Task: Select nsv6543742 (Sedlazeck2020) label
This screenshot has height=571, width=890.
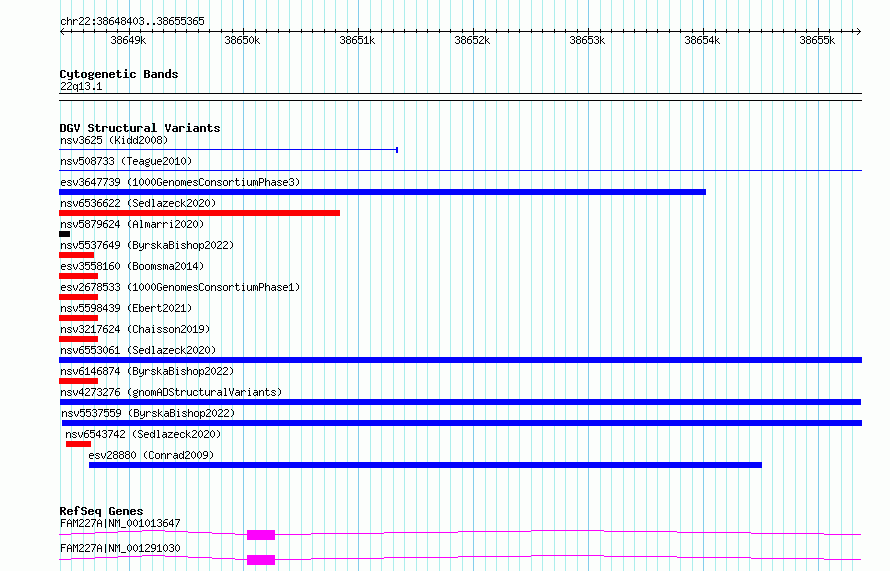Action: [143, 434]
